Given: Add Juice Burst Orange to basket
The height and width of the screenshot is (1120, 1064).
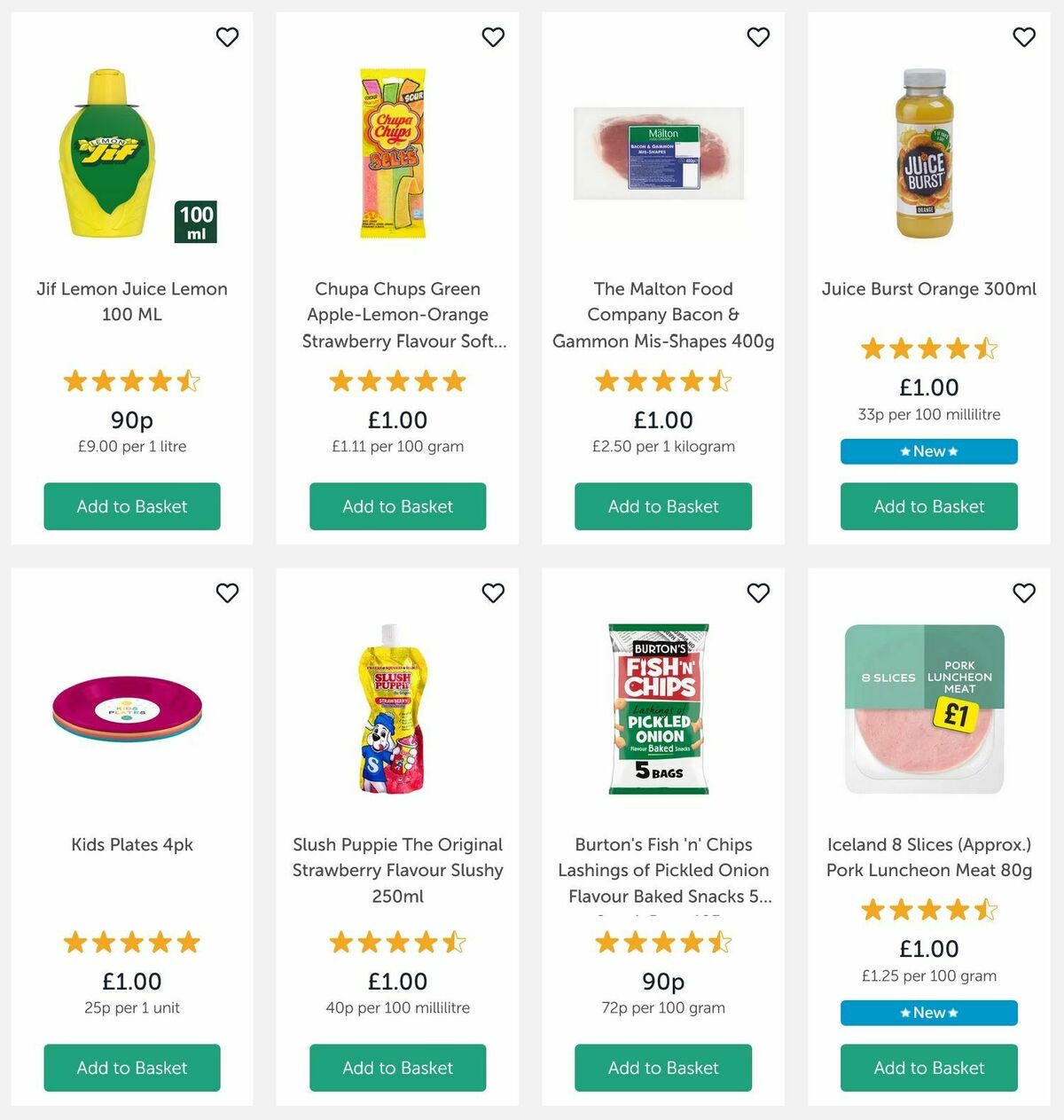Looking at the screenshot, I should (x=928, y=506).
